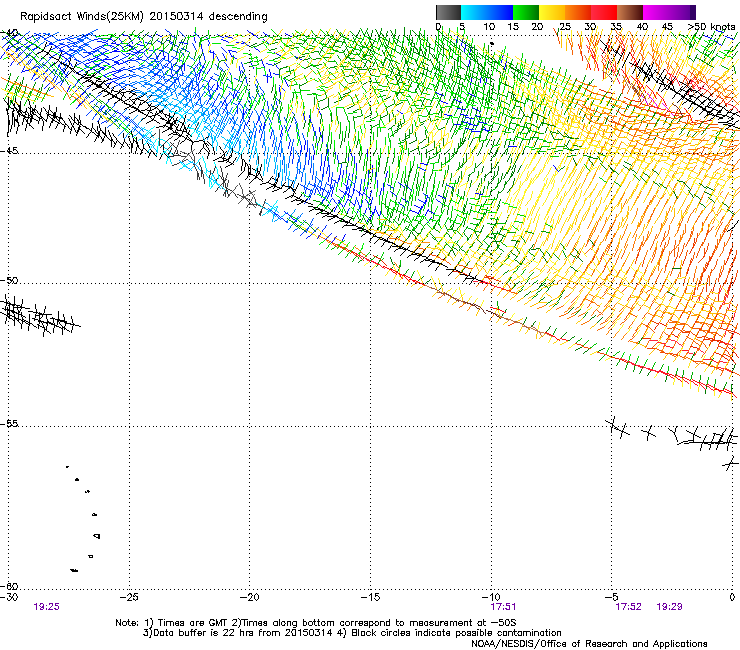This screenshot has width=740, height=650.
Task: Click the brown 35-40 knots swatch
Action: coord(630,12)
